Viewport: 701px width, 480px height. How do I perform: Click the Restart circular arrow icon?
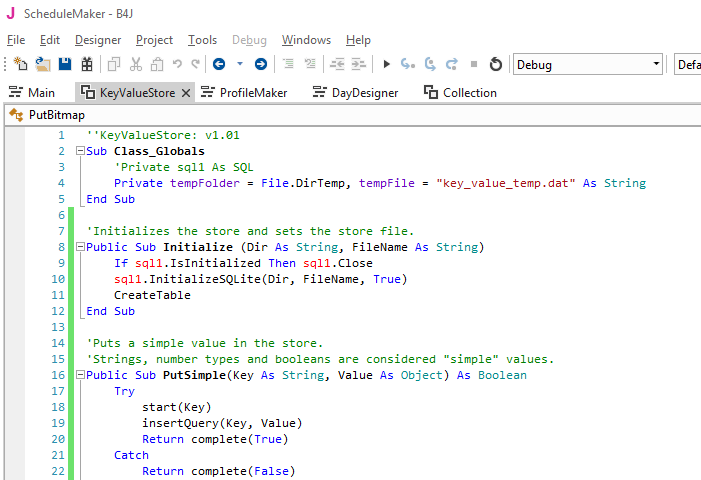tap(496, 64)
